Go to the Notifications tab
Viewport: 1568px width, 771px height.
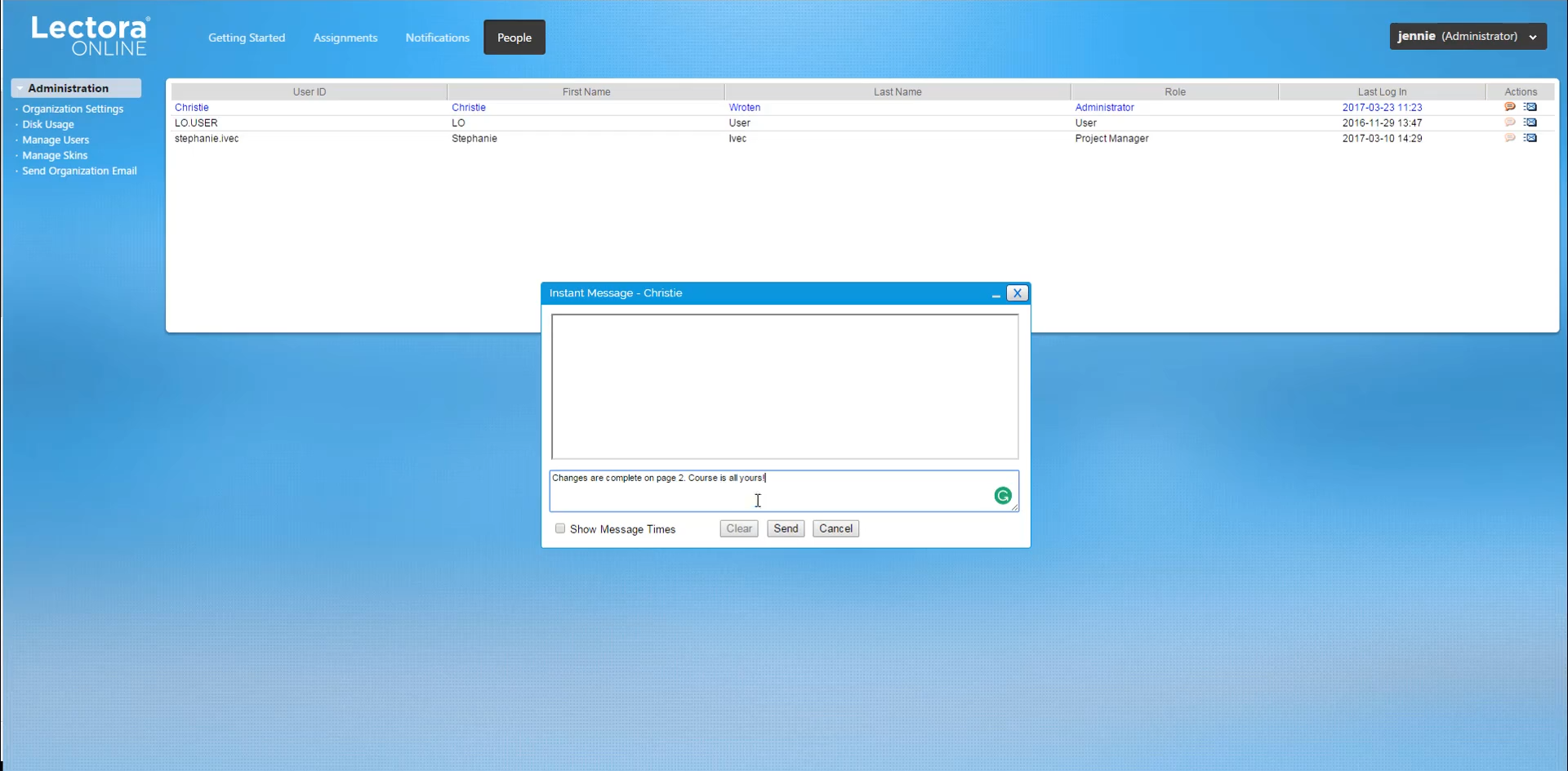click(x=438, y=38)
